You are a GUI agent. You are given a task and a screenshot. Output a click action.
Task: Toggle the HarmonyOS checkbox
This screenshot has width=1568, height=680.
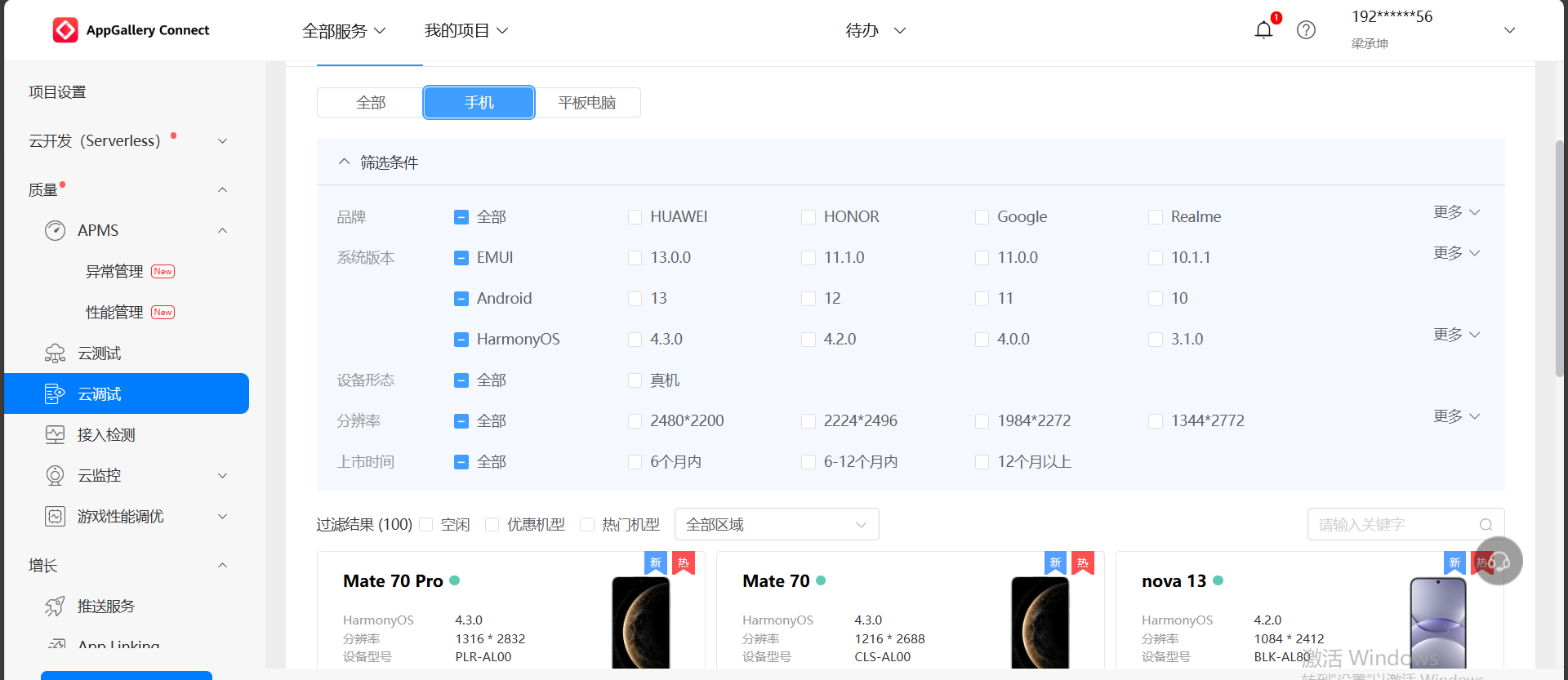tap(461, 340)
